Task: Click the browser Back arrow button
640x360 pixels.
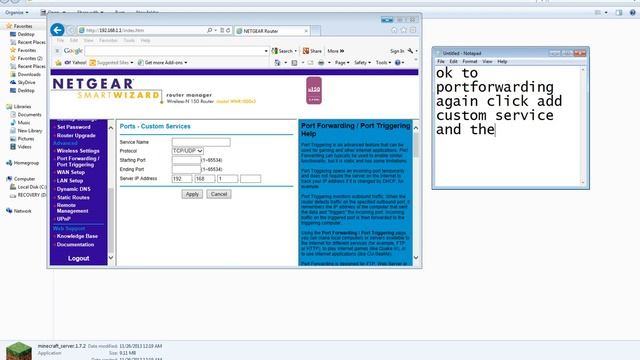Action: pos(57,30)
